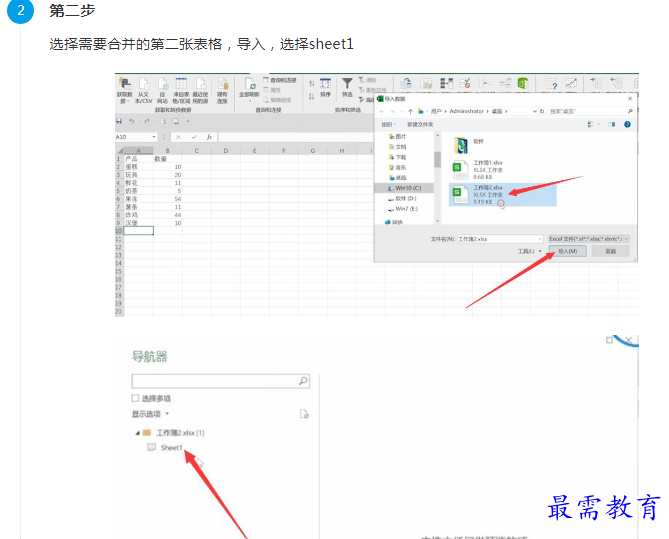
Task: Click column B header in the spreadsheet
Action: (x=168, y=151)
